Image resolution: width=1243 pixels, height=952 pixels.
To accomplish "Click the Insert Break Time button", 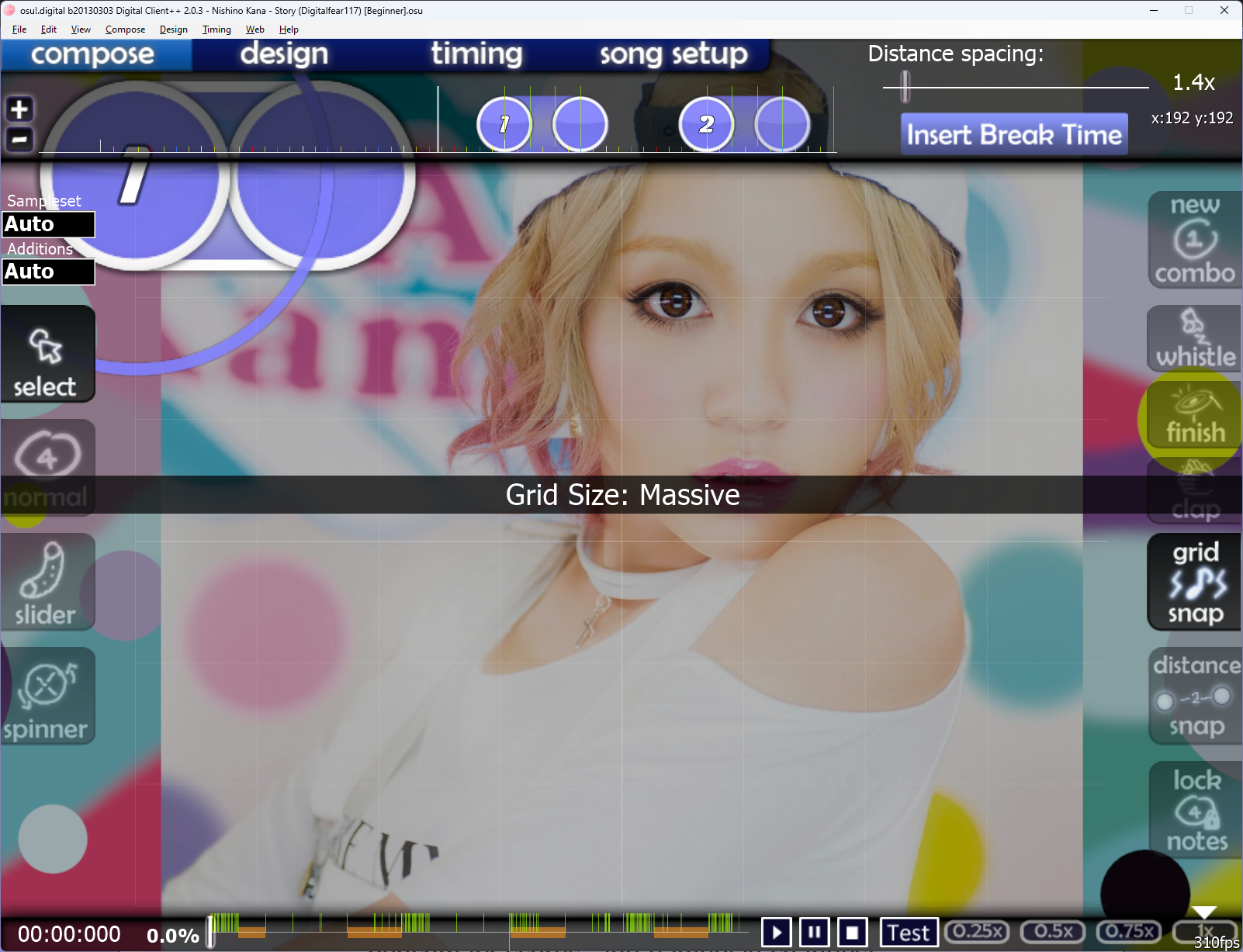I will pyautogui.click(x=1013, y=135).
